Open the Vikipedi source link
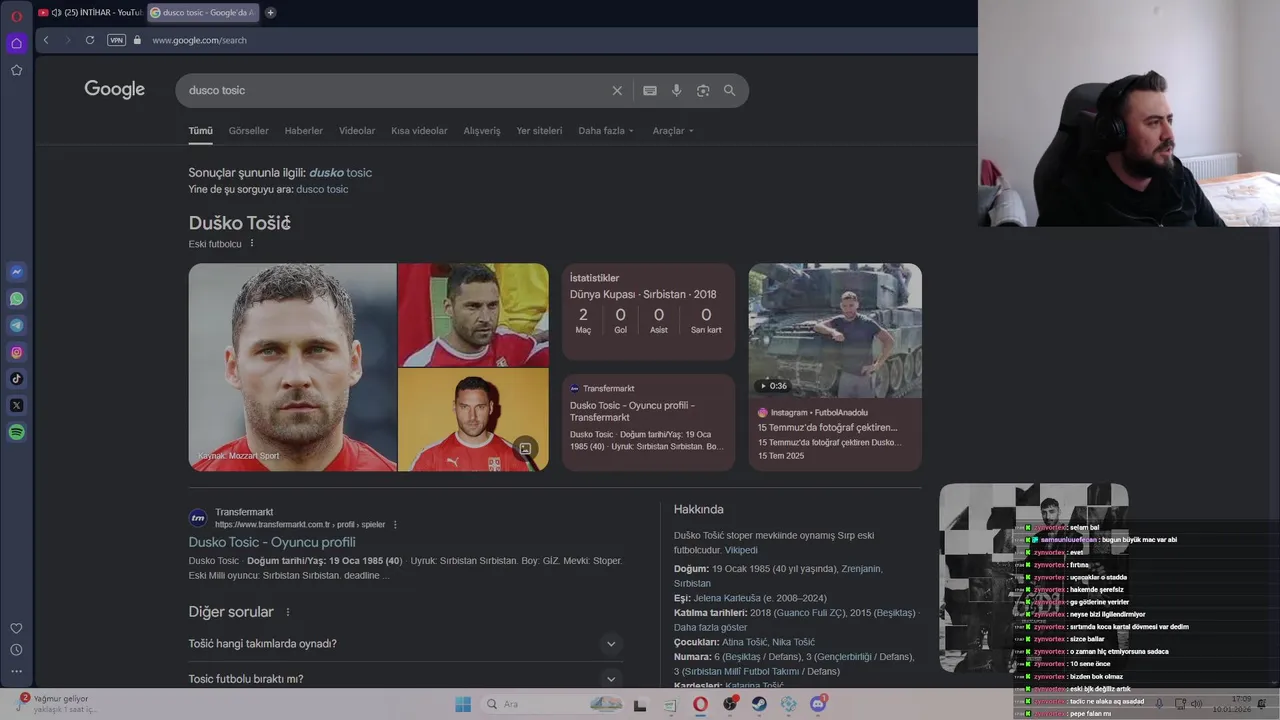This screenshot has width=1280, height=720. pyautogui.click(x=741, y=550)
